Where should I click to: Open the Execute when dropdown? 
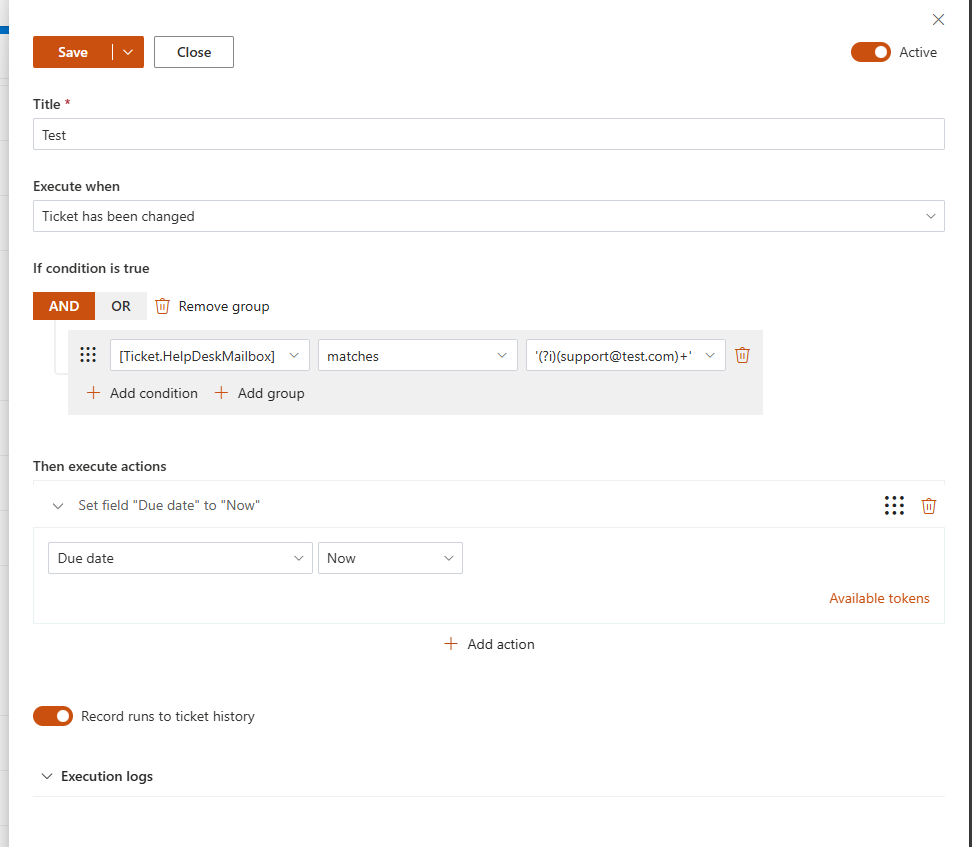coord(488,216)
